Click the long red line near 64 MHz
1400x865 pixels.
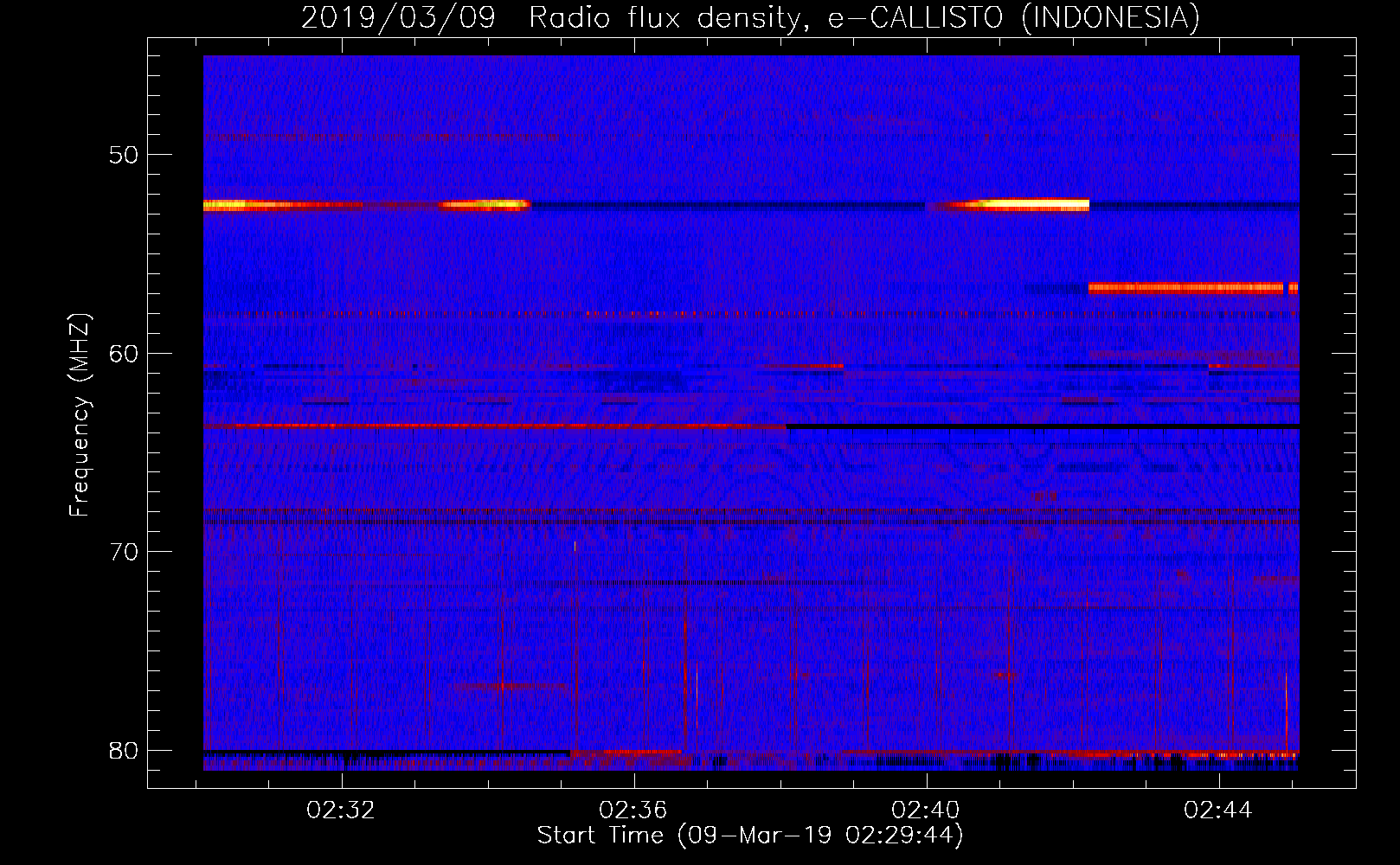click(x=495, y=426)
